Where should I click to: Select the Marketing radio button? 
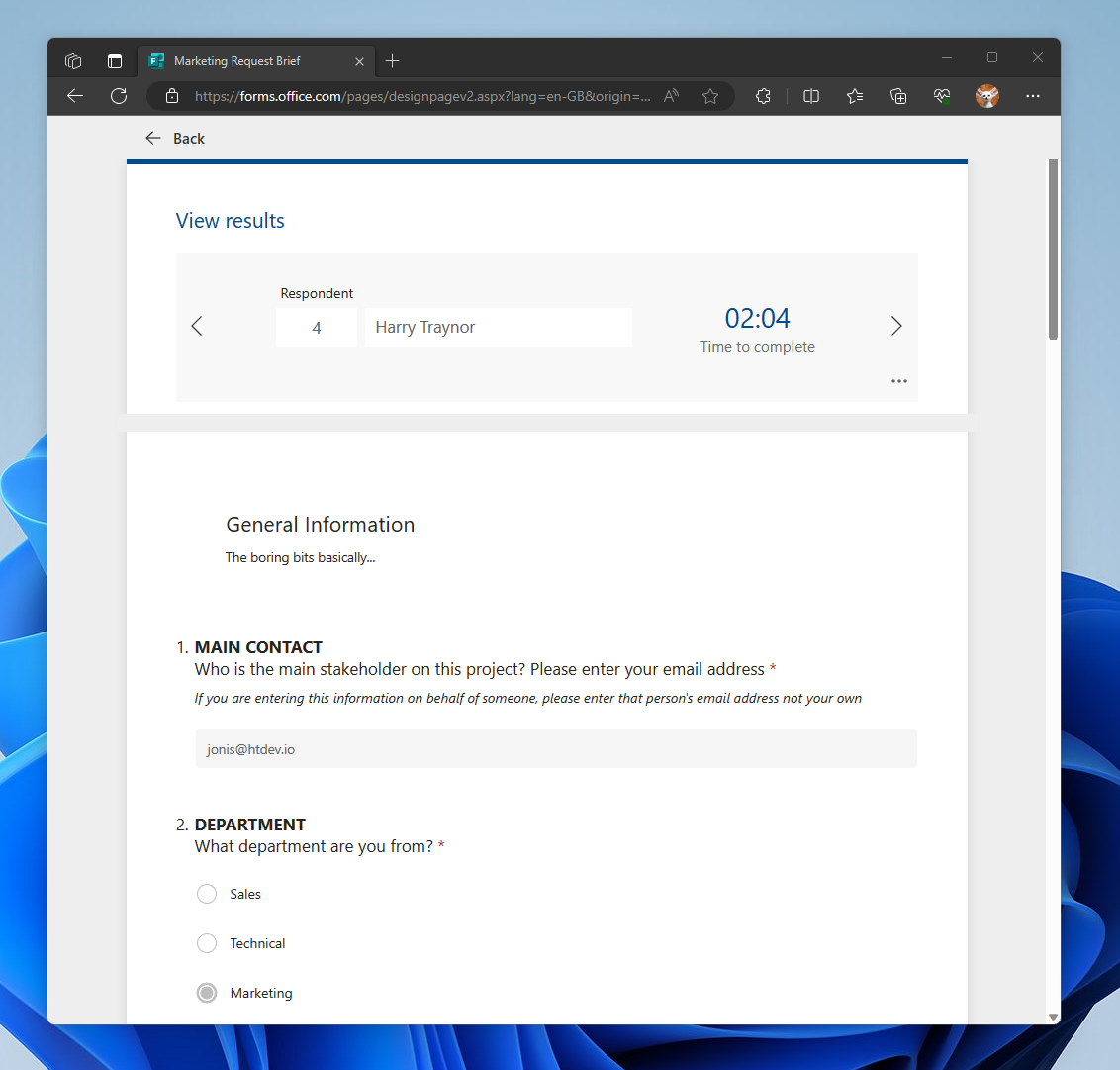[x=206, y=993]
